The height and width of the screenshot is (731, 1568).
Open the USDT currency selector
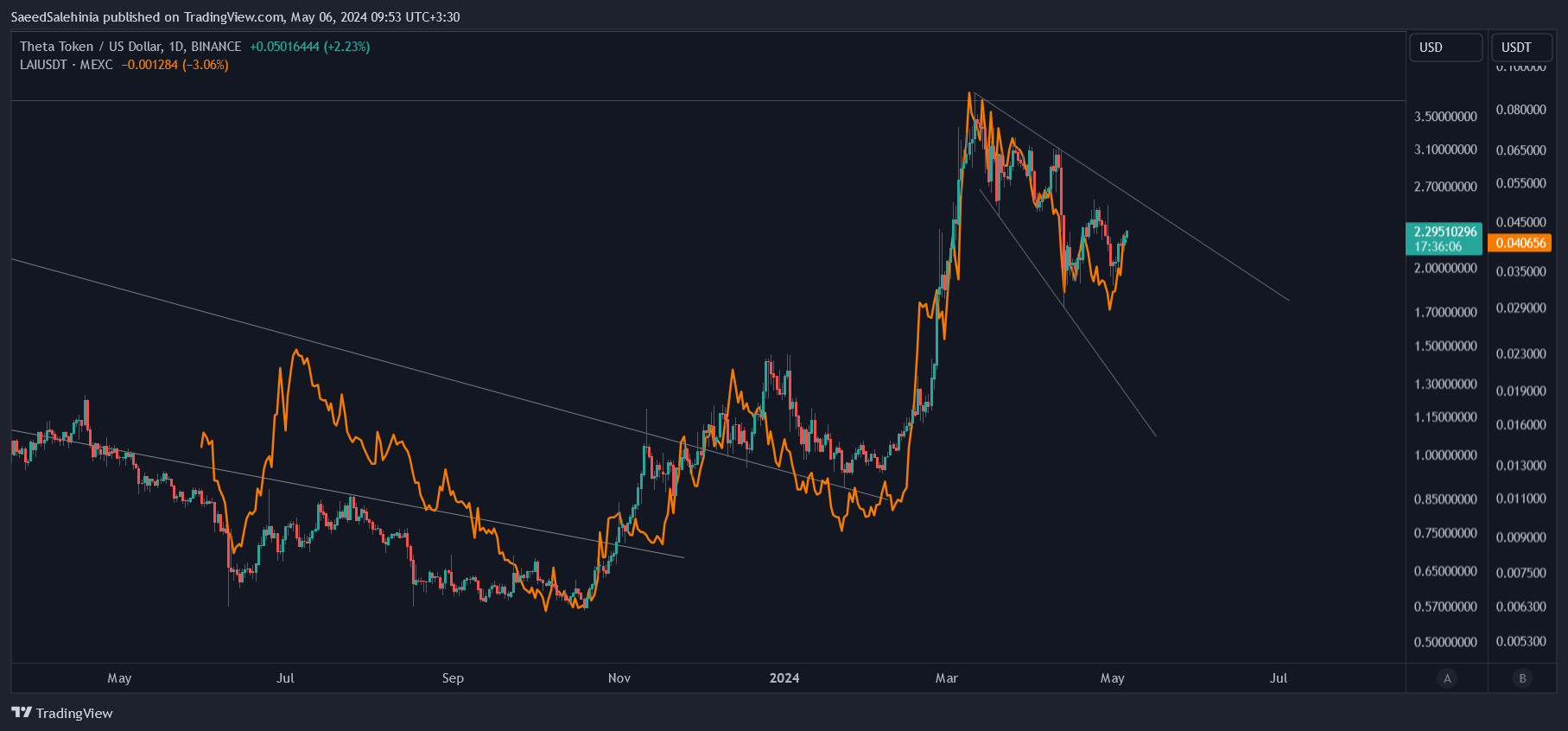(x=1522, y=48)
